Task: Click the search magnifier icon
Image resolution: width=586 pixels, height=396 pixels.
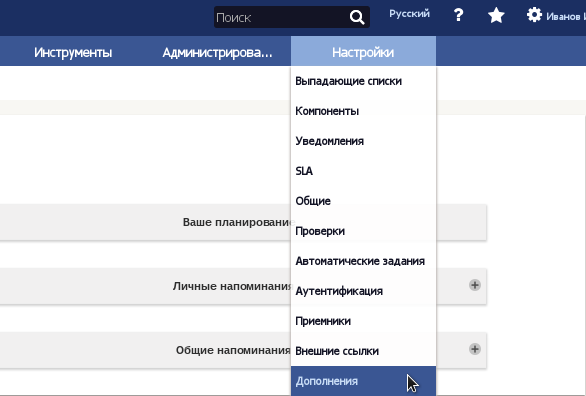Action: [357, 17]
